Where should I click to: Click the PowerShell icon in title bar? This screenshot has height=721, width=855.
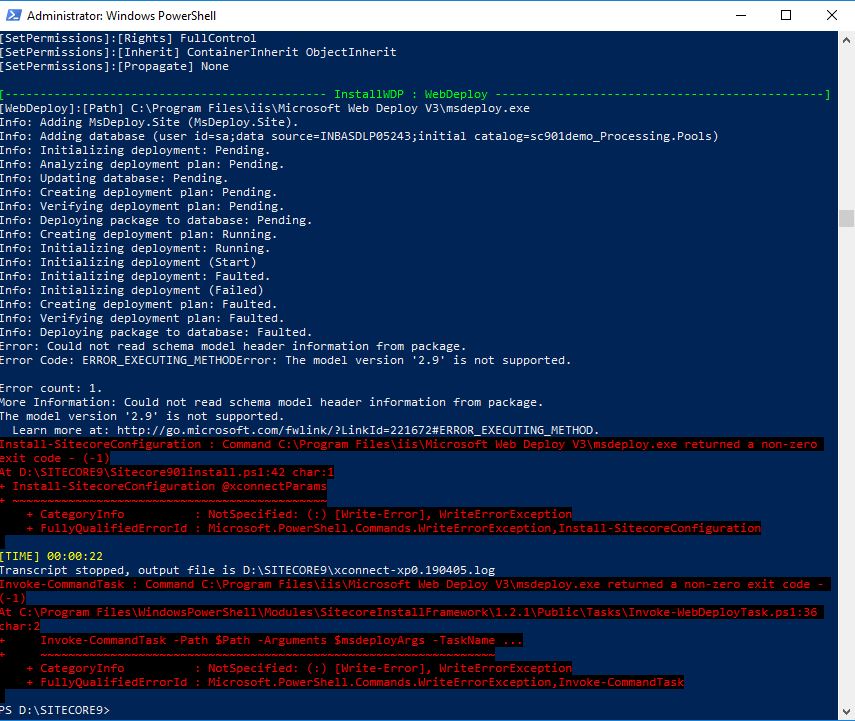click(x=13, y=15)
